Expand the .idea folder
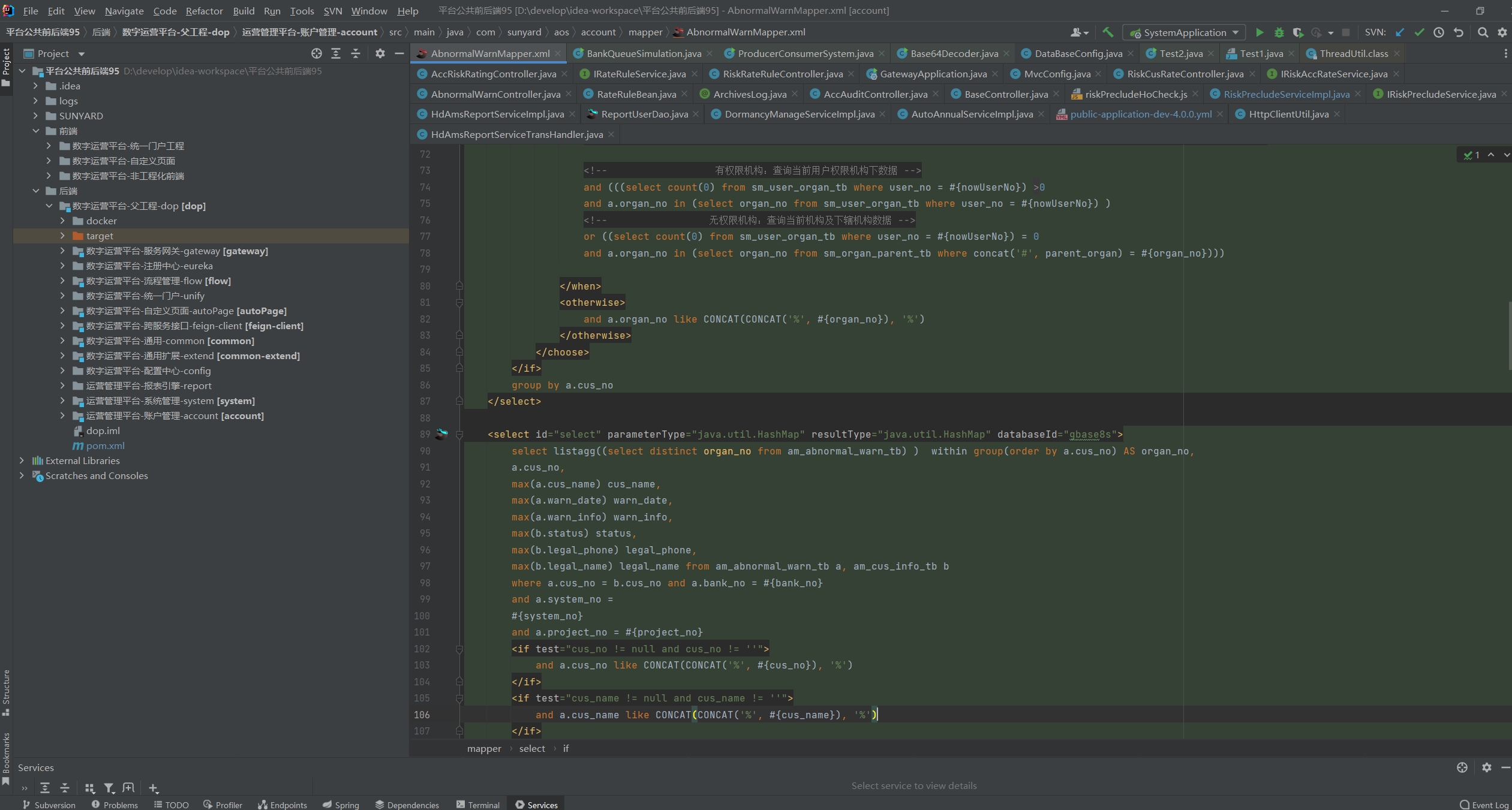This screenshot has width=1512, height=810. click(35, 86)
